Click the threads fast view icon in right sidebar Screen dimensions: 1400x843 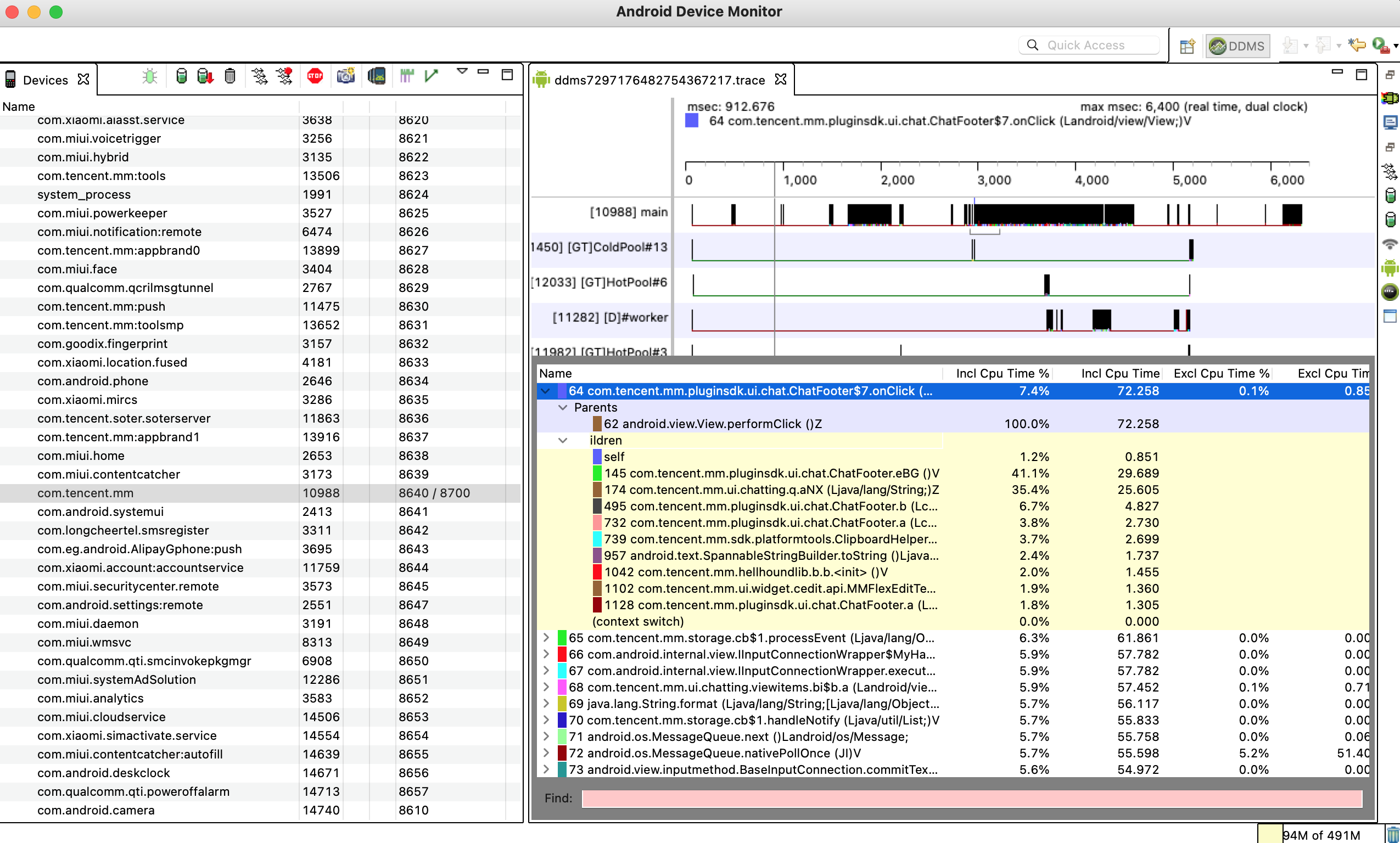(1390, 171)
